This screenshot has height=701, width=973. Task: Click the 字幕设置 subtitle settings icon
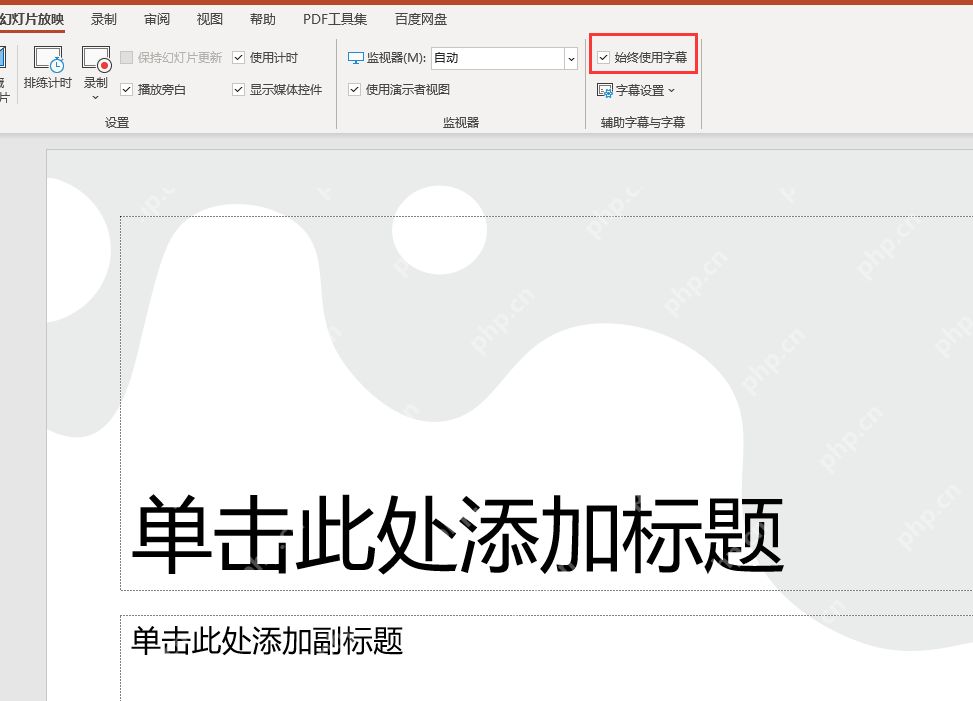point(604,91)
